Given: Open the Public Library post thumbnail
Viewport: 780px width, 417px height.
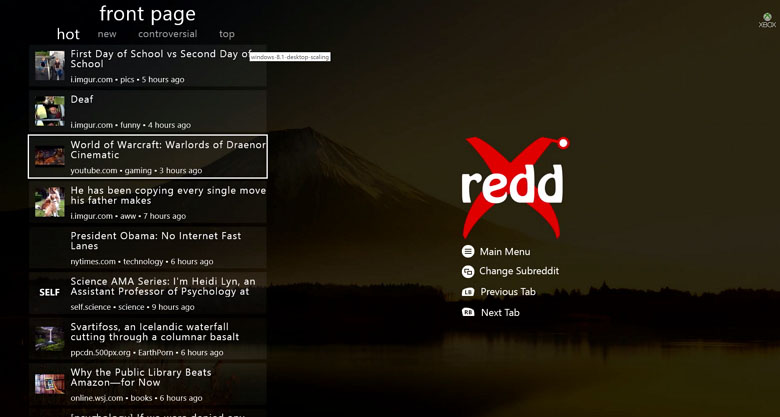Looking at the screenshot, I should coord(50,384).
